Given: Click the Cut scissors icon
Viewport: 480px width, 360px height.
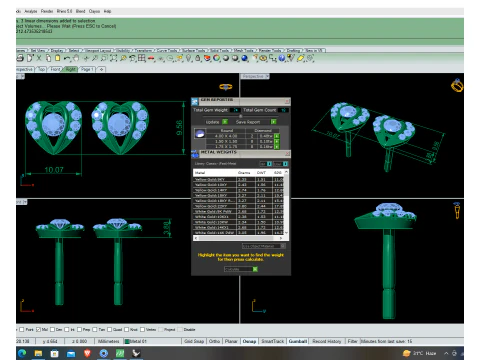Looking at the screenshot, I should point(39,58).
